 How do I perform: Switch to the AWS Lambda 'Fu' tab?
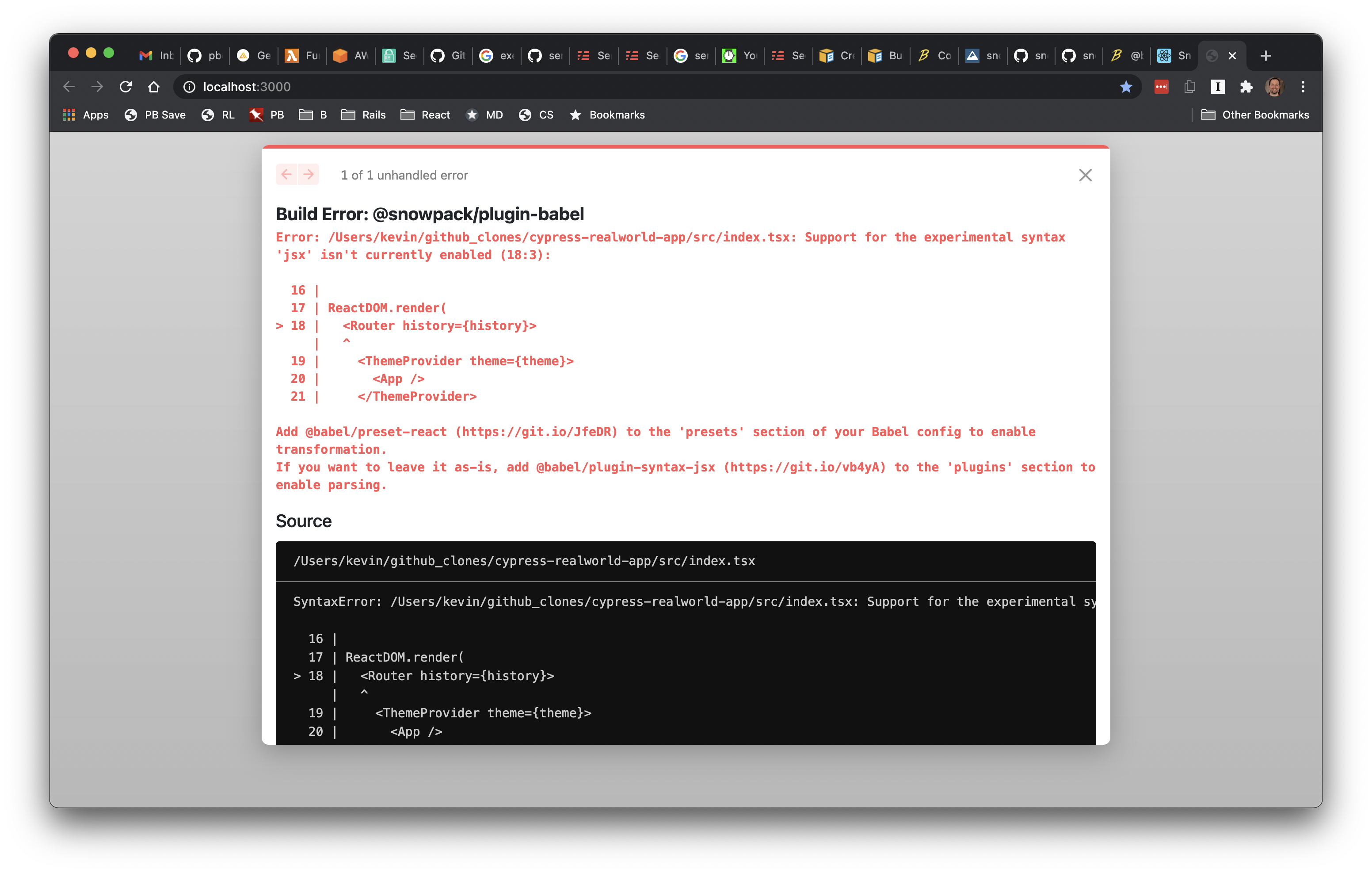302,55
